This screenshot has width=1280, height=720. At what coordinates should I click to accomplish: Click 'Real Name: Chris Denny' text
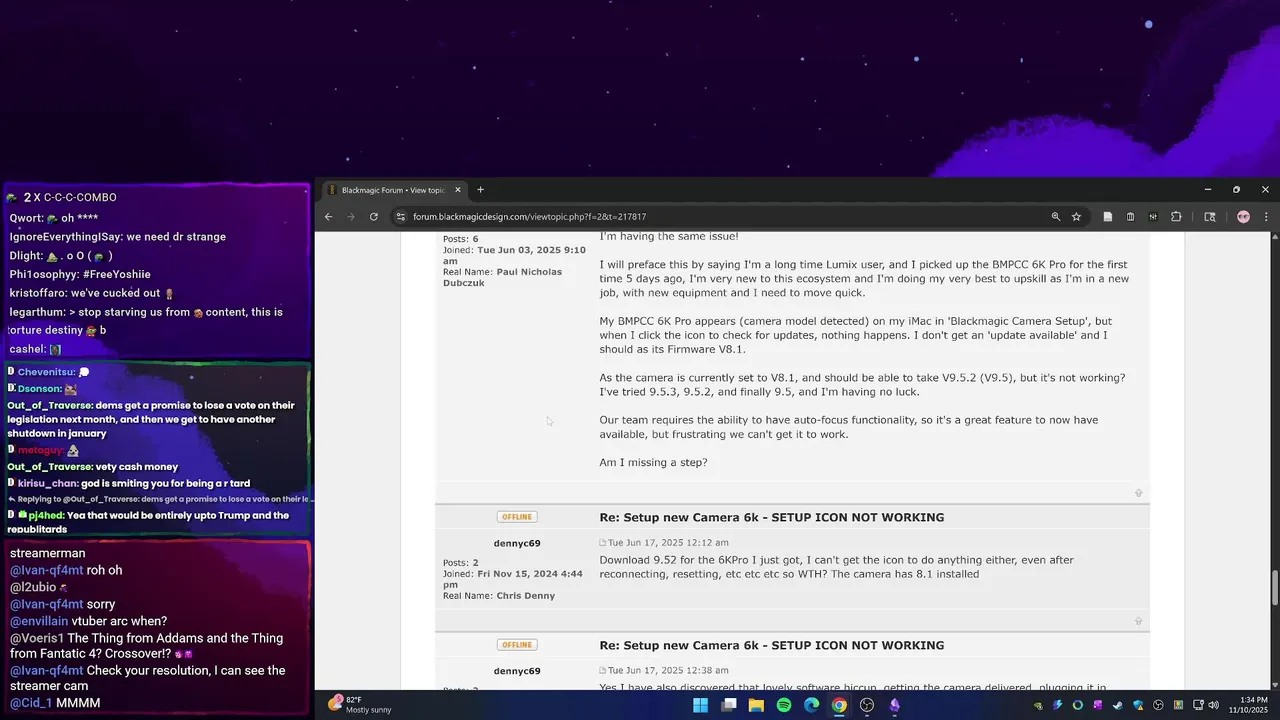[x=499, y=596]
